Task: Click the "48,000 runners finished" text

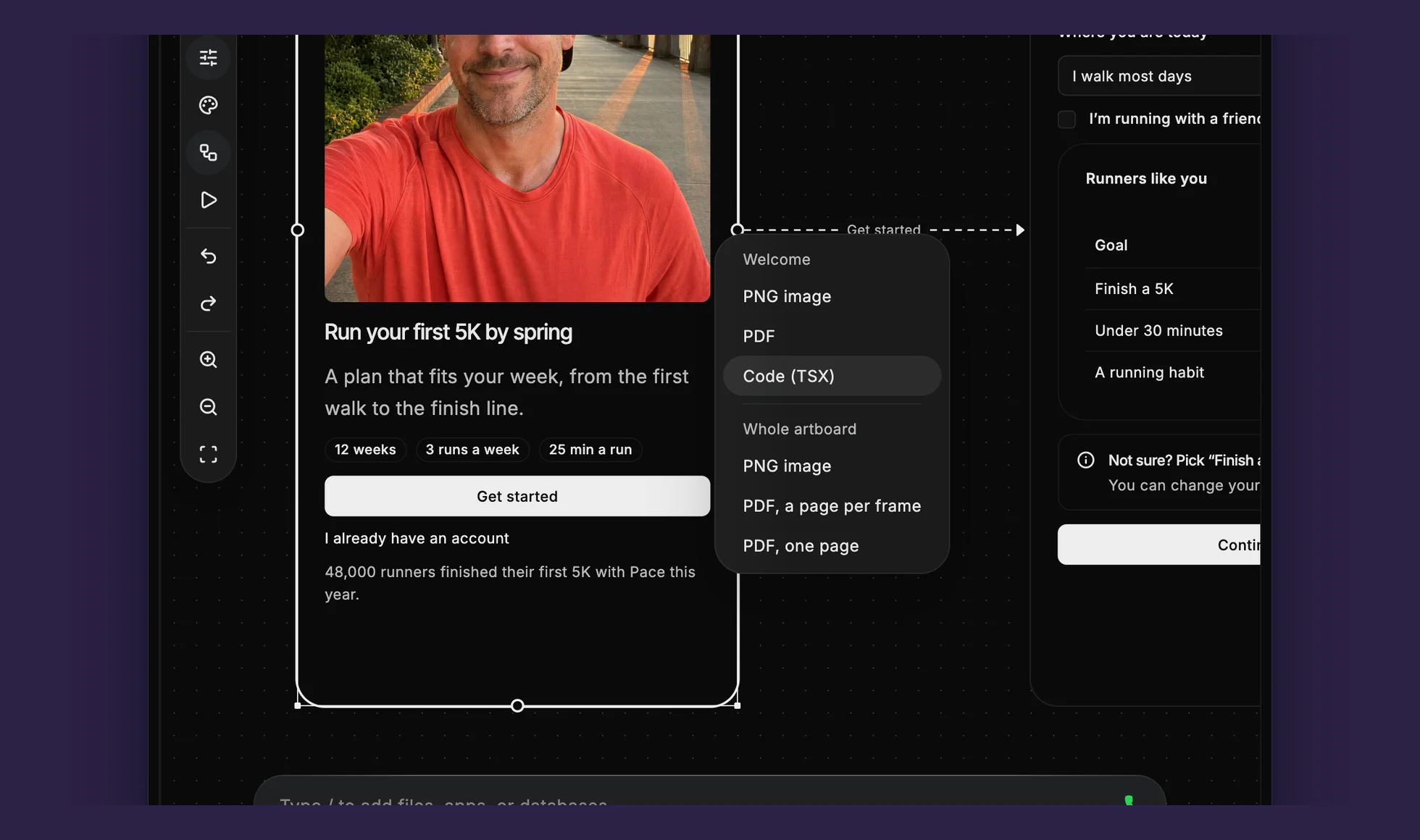Action: coord(509,583)
